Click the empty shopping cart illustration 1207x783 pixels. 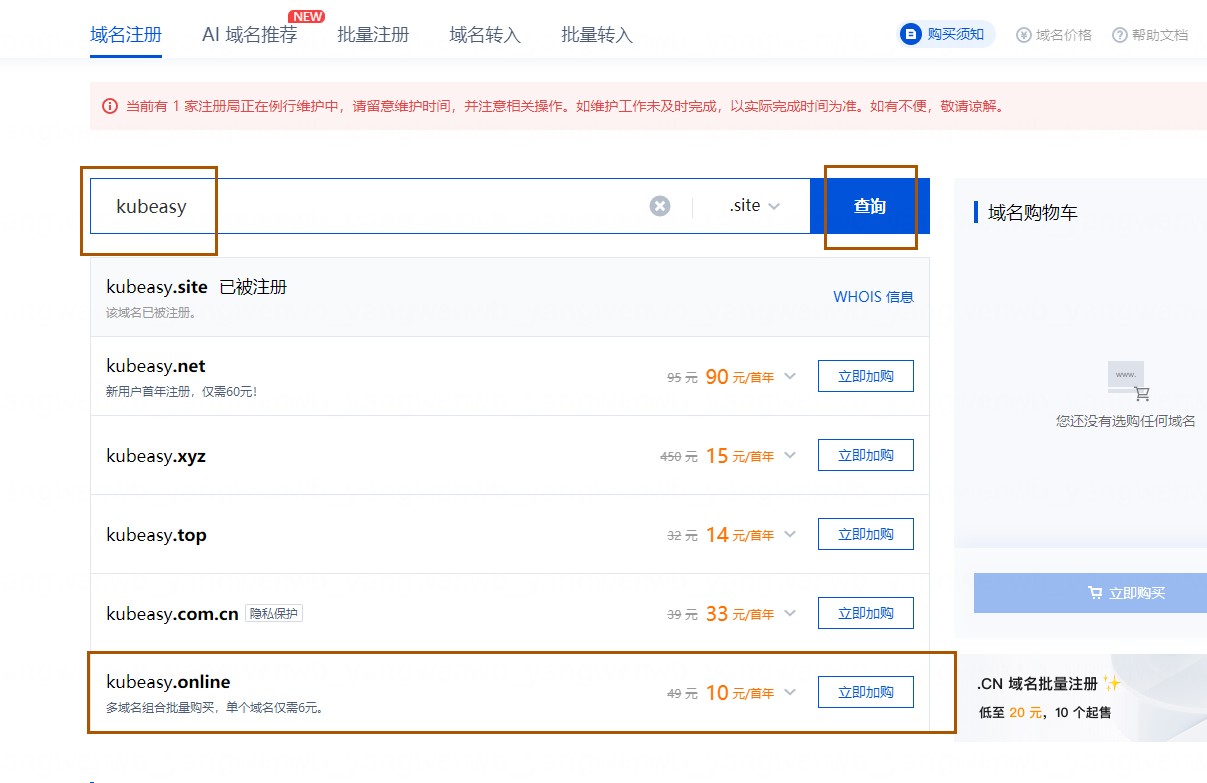coord(1127,382)
